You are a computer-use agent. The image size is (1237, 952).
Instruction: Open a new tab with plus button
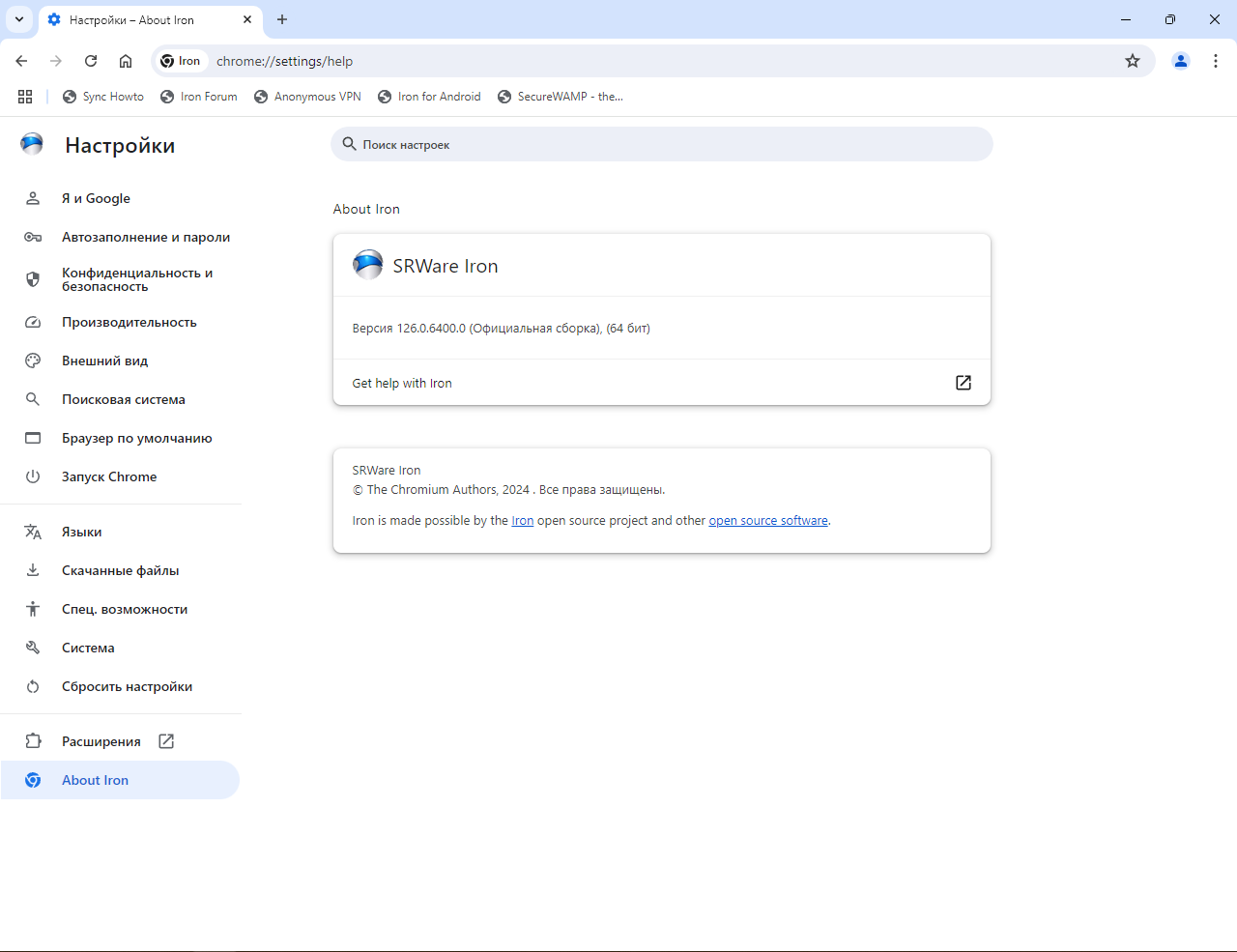pos(282,19)
